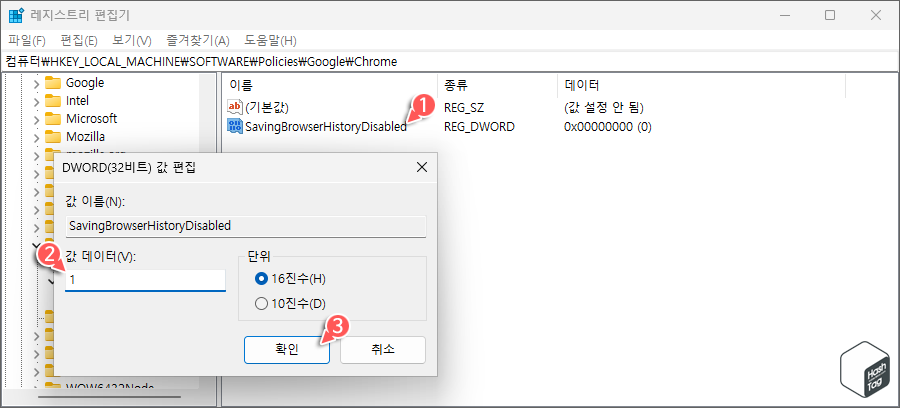
Task: Select the Google key label
Action: pyautogui.click(x=85, y=83)
